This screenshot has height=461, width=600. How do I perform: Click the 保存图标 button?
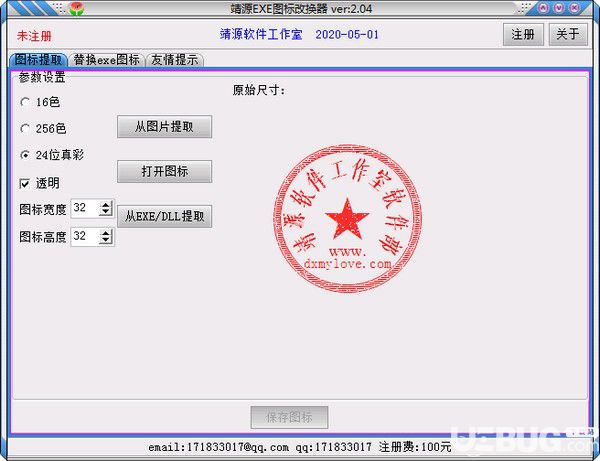289,417
